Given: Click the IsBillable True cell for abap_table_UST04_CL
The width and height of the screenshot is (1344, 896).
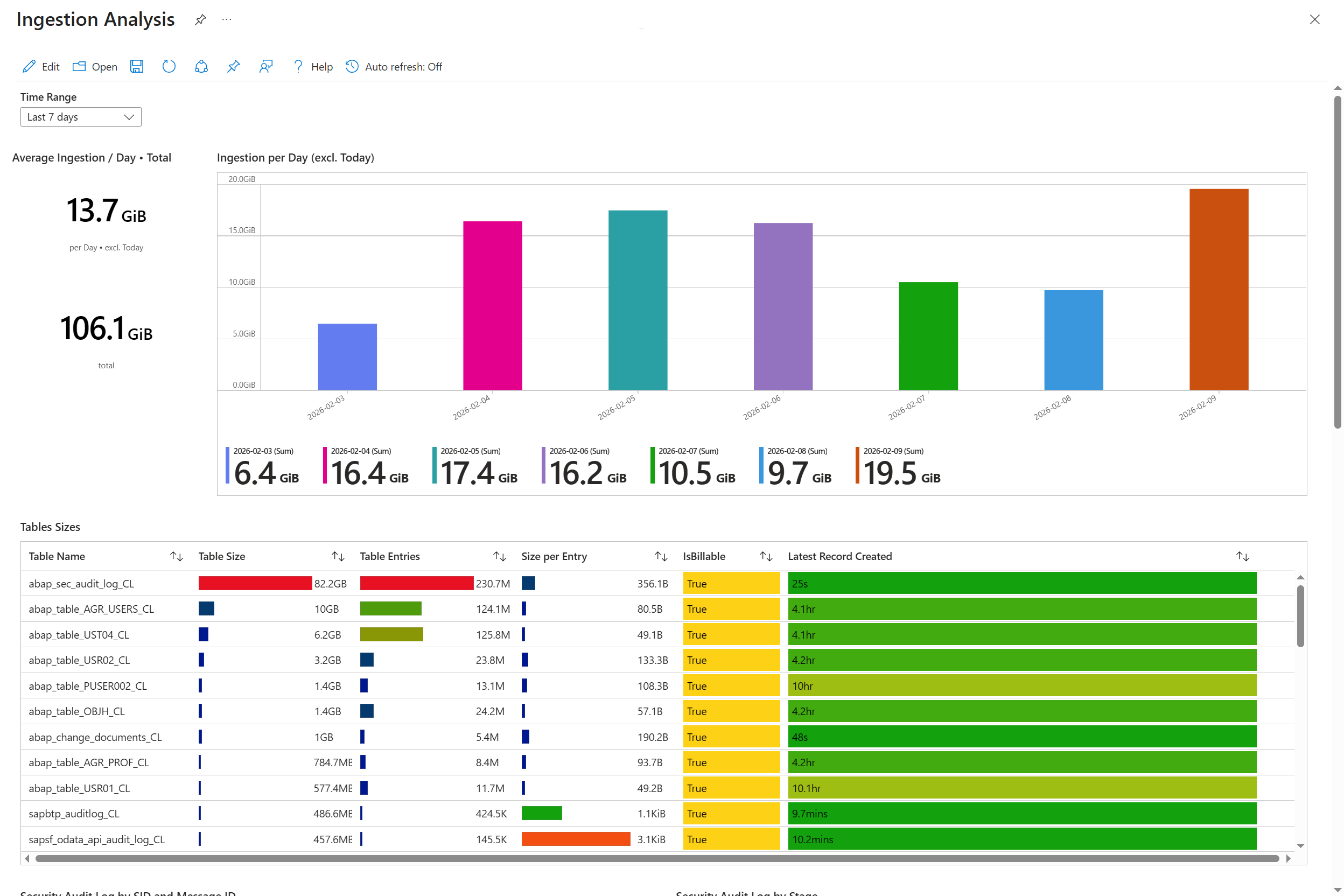Looking at the screenshot, I should pos(731,635).
